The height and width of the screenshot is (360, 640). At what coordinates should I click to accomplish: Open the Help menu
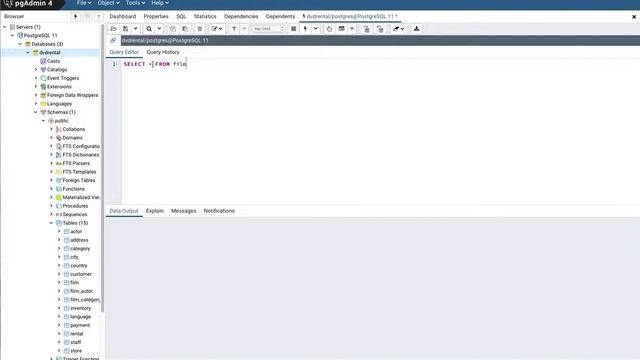tap(160, 3)
